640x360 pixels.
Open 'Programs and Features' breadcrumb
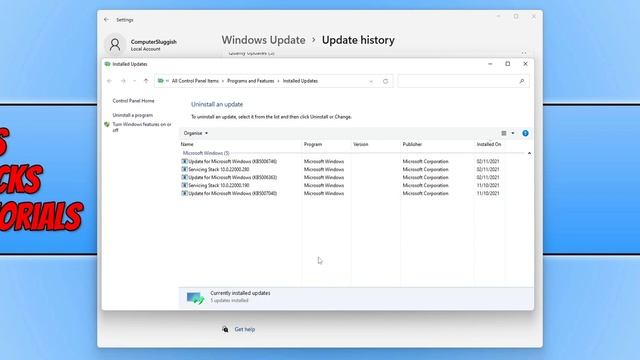pyautogui.click(x=251, y=81)
